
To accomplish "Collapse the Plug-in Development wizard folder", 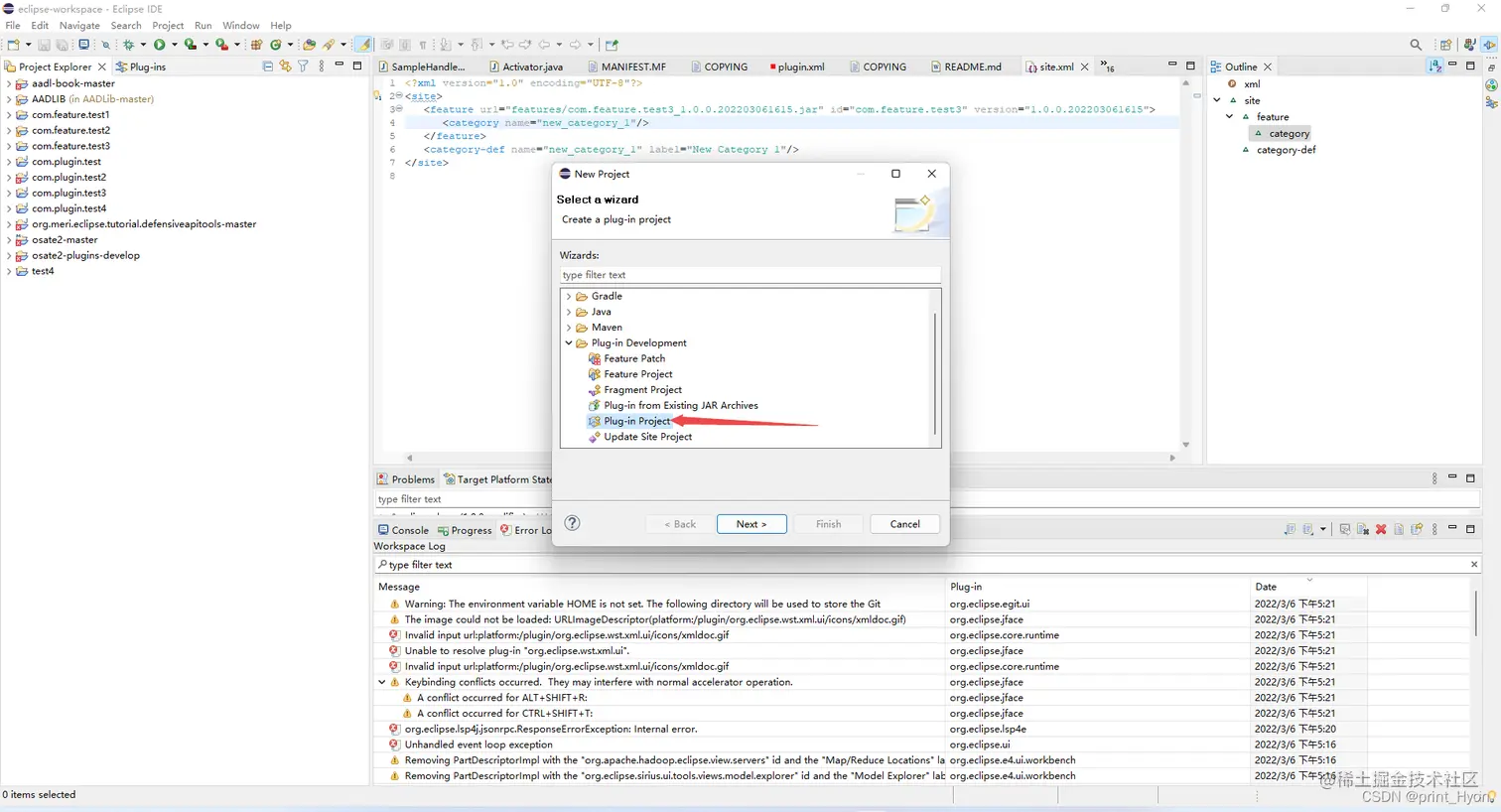I will click(x=569, y=342).
